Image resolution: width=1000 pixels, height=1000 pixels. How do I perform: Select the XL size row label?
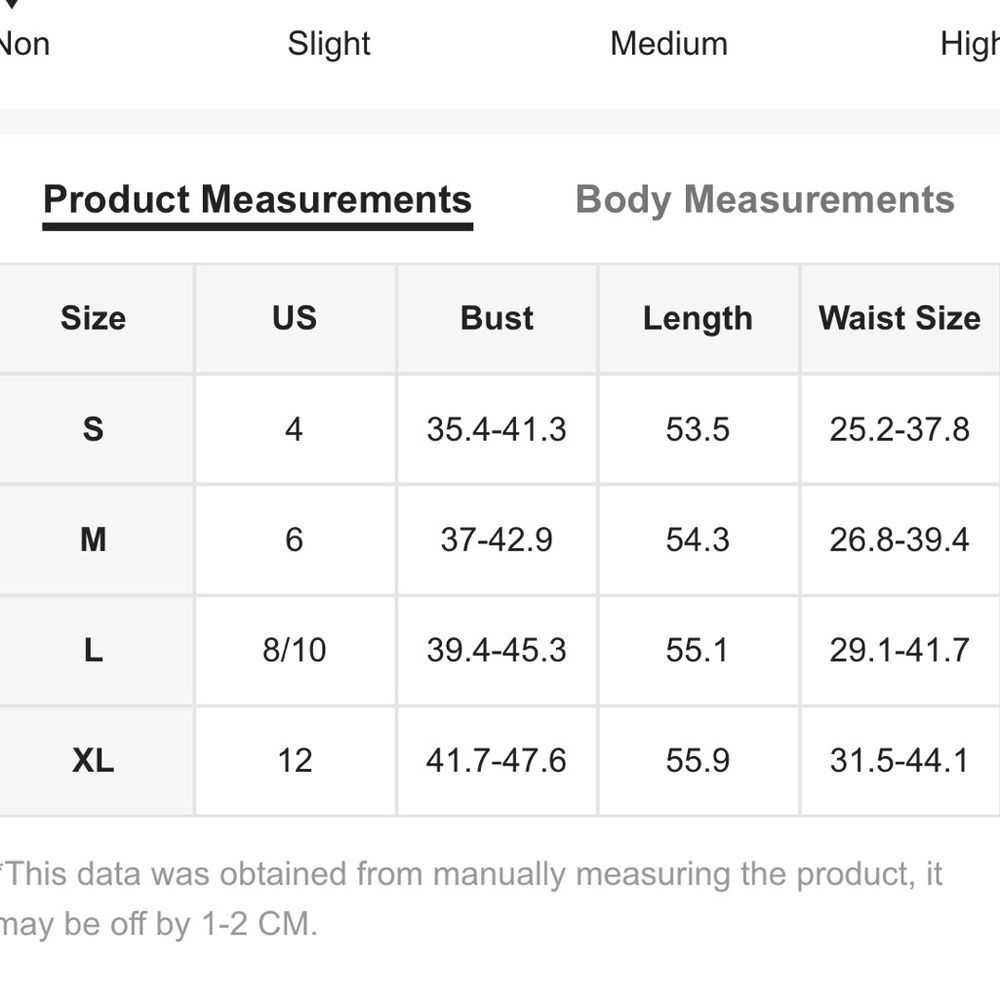pos(93,761)
